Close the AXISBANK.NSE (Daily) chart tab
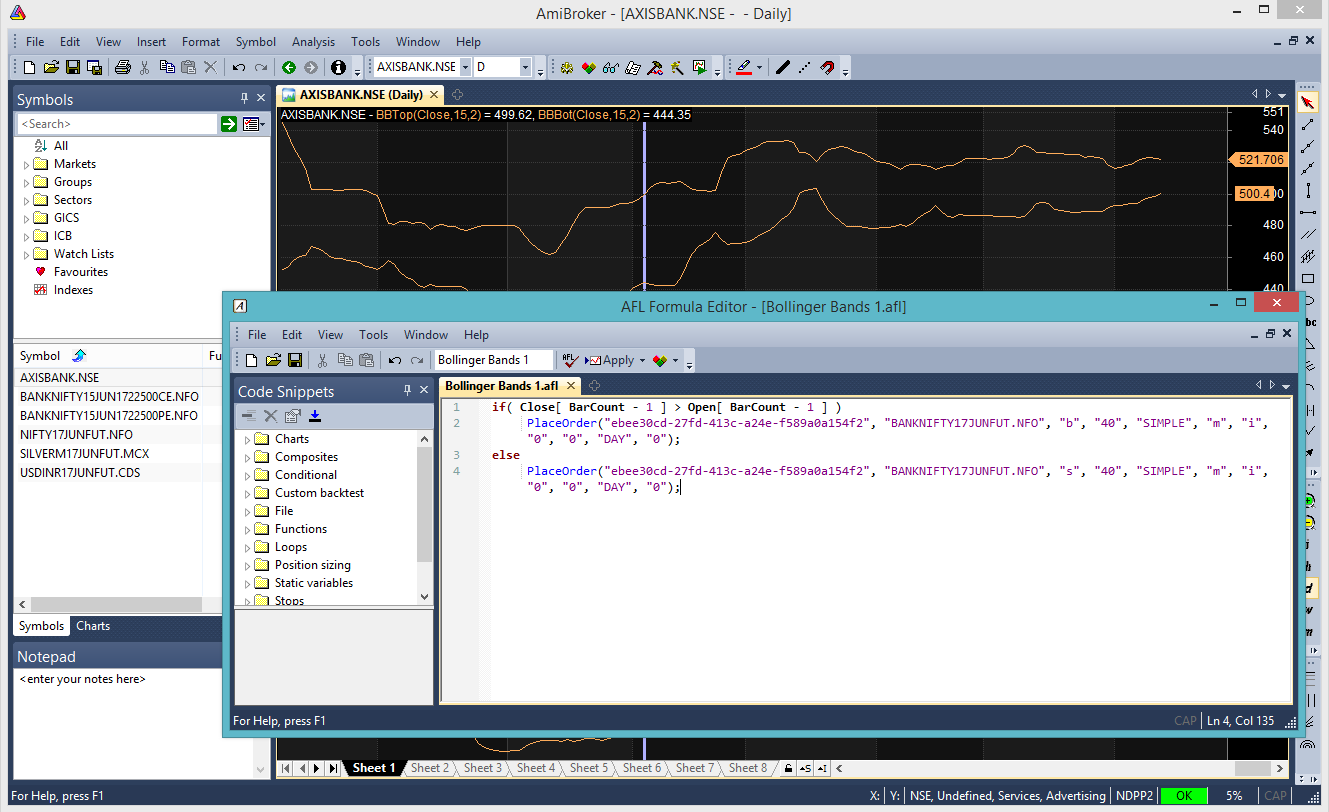 pos(434,95)
